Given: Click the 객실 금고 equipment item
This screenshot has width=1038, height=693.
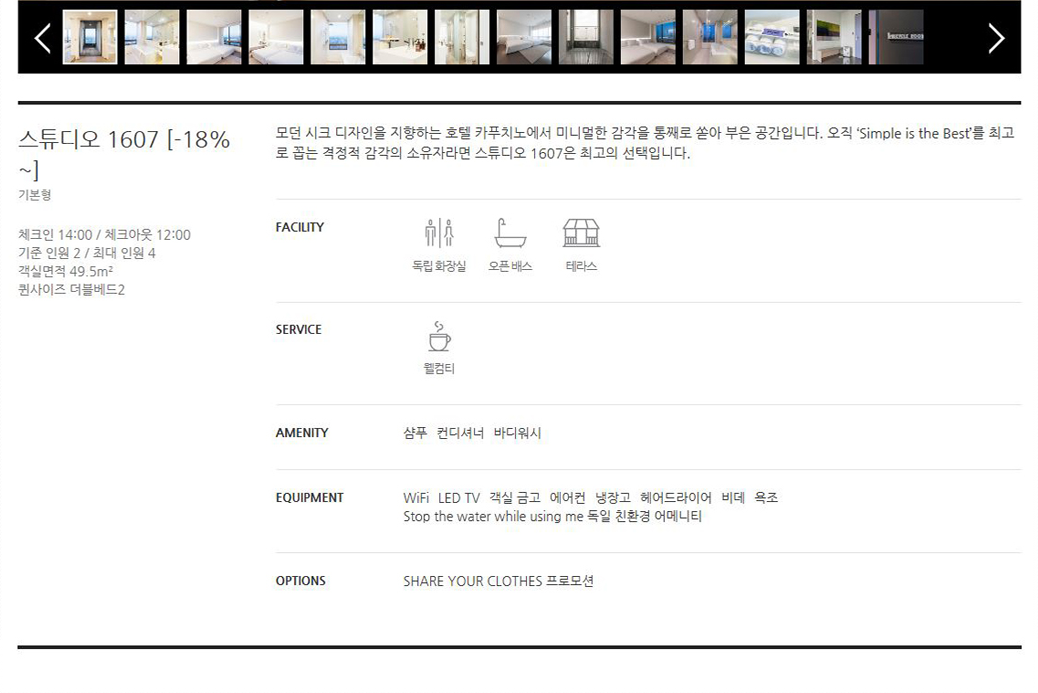Looking at the screenshot, I should click(515, 498).
